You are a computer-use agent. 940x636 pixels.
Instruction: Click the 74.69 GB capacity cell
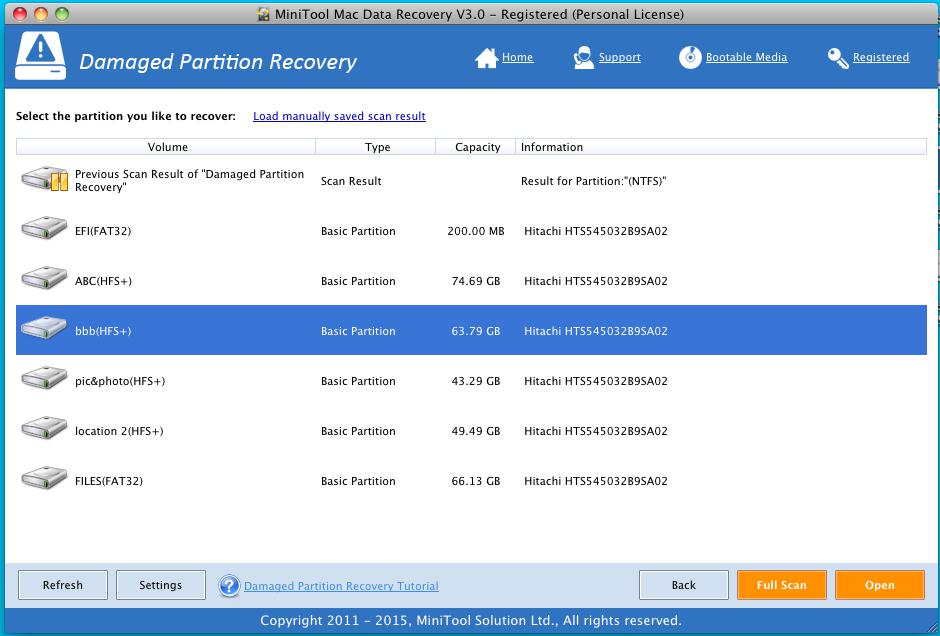pos(476,281)
